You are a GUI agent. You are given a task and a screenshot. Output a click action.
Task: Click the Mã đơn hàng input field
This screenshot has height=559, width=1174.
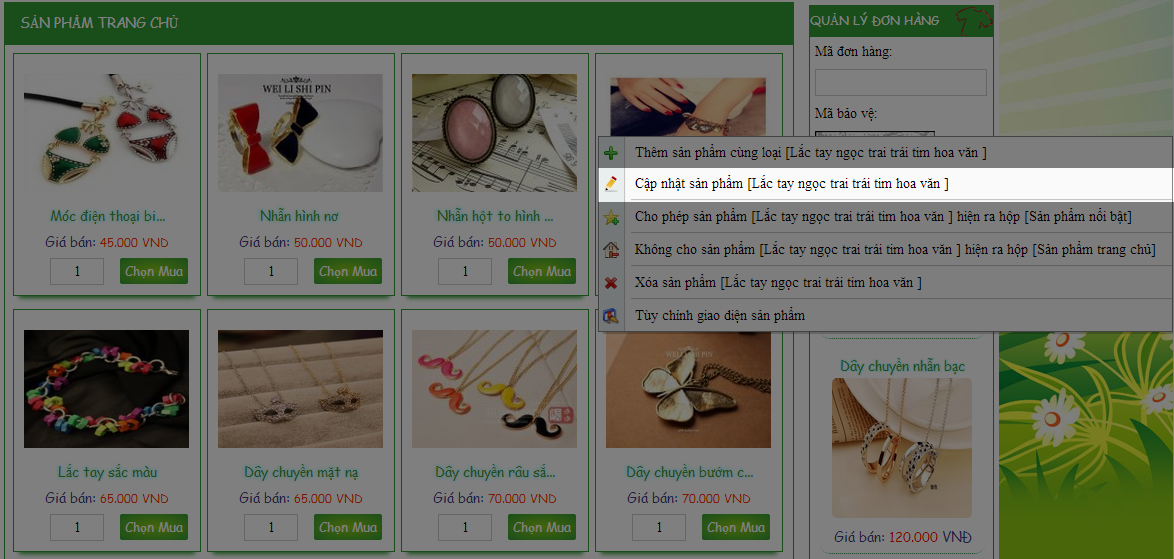click(x=901, y=82)
